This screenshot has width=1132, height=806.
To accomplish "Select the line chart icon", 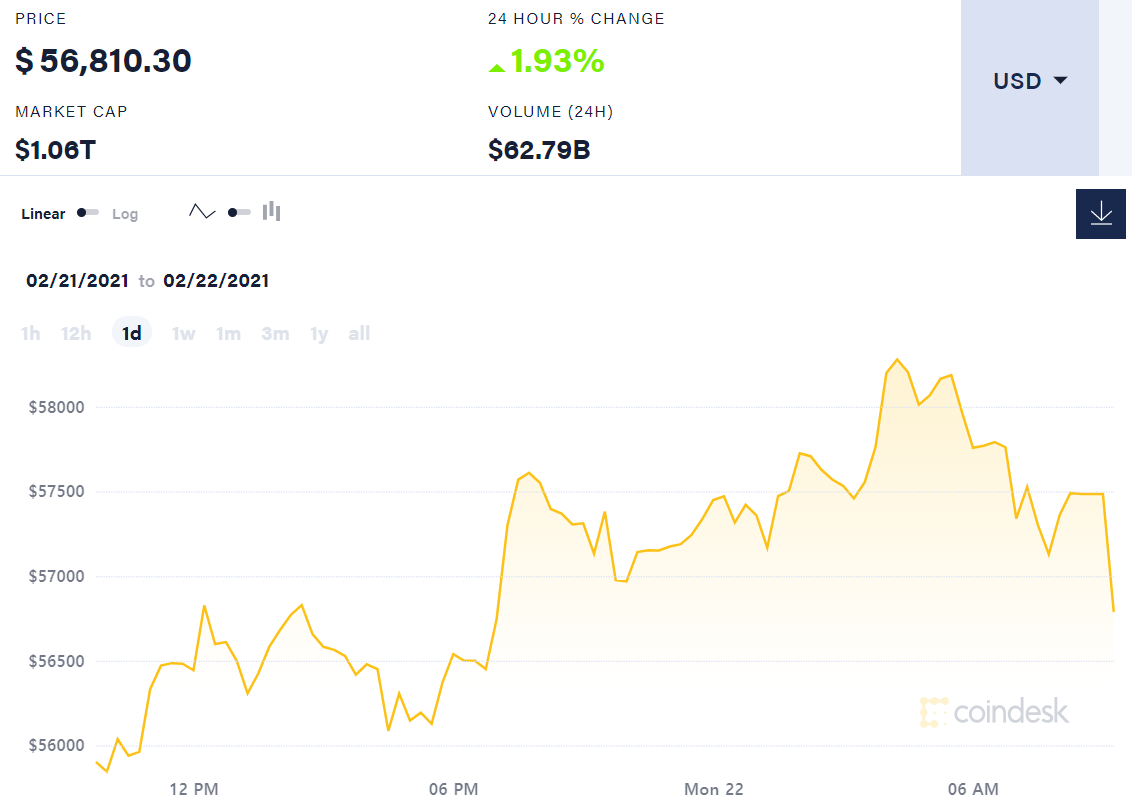I will (x=202, y=212).
